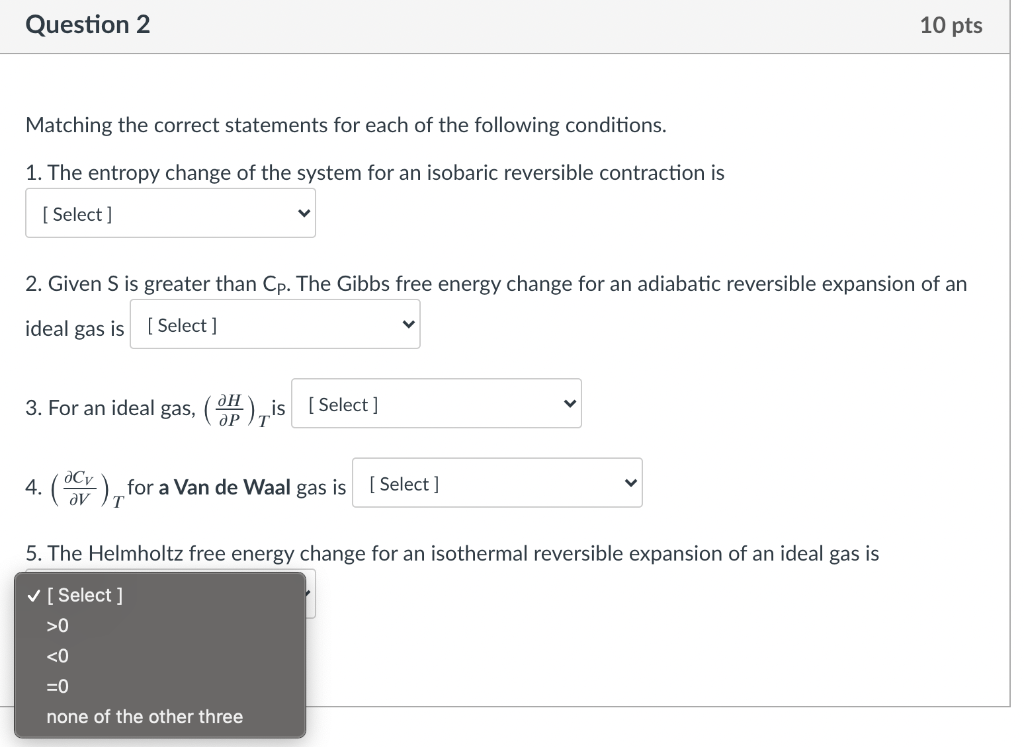The height and width of the screenshot is (747, 1024).
Task: Click the chevron on question 1's dropdown
Action: point(302,213)
